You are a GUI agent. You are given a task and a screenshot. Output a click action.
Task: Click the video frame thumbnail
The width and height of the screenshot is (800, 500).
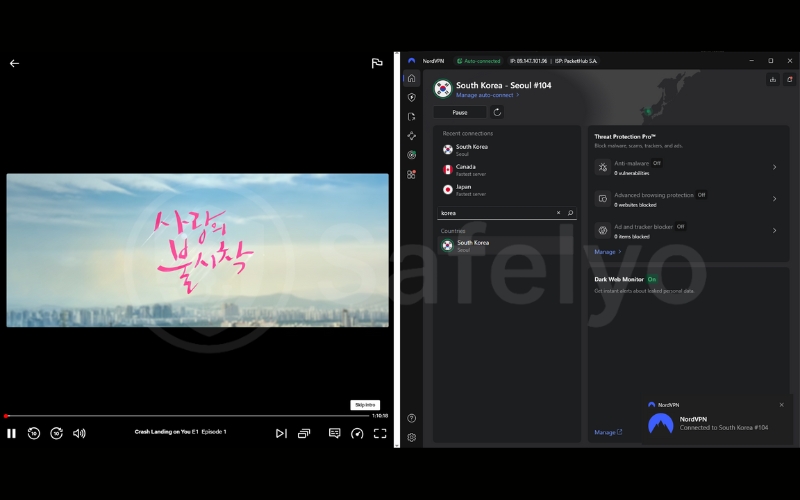coord(197,250)
